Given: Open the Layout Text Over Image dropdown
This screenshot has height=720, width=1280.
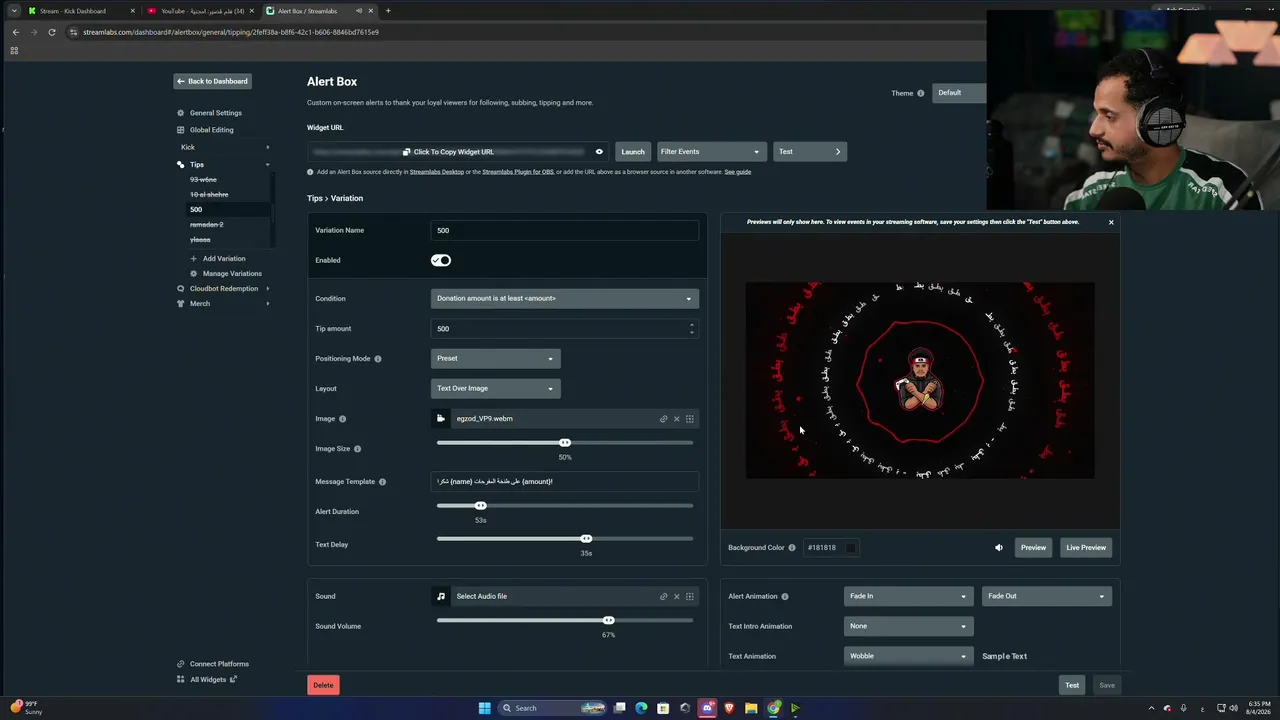Looking at the screenshot, I should pos(496,388).
